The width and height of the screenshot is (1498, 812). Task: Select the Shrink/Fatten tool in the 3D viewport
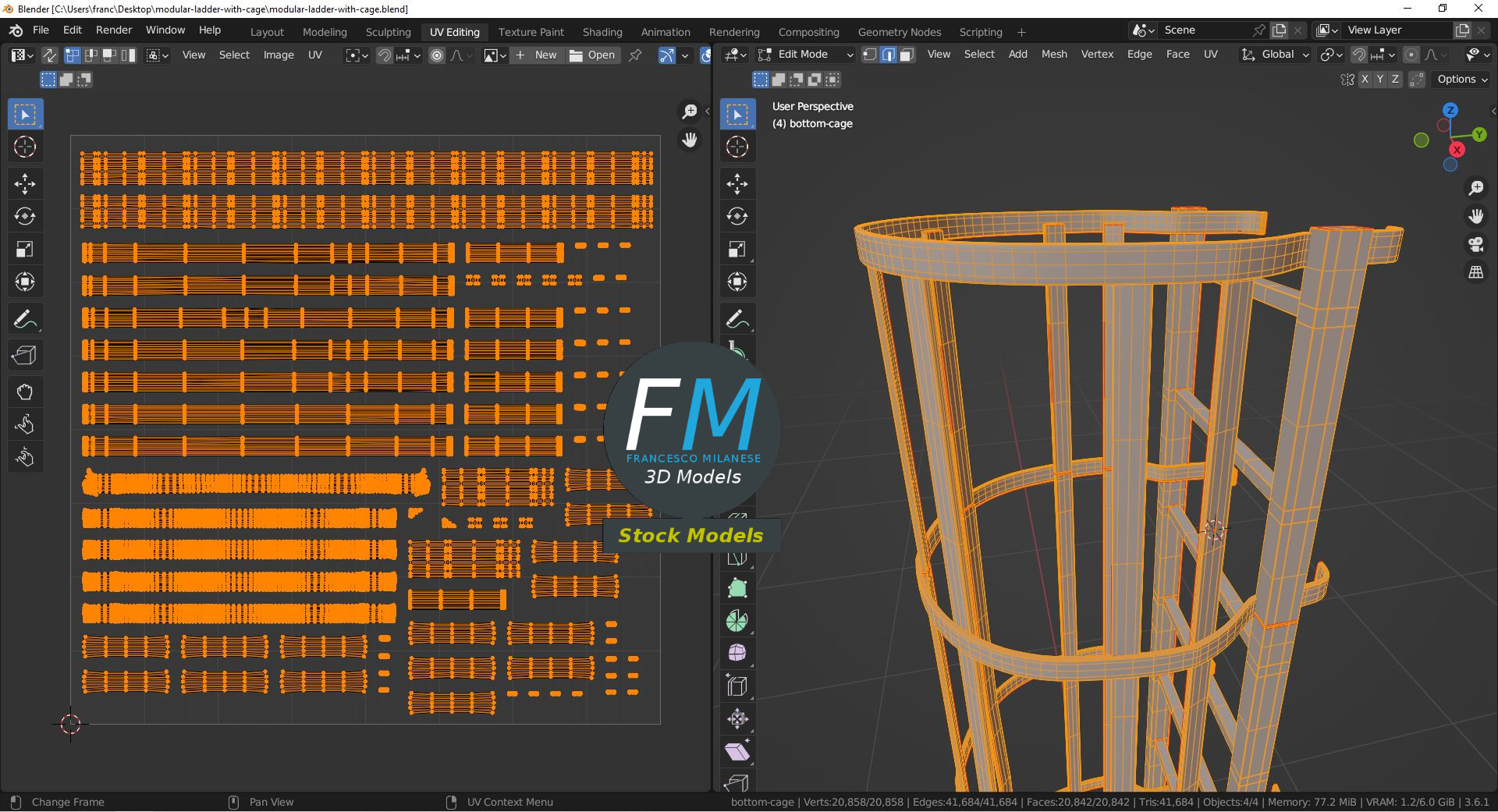(737, 719)
